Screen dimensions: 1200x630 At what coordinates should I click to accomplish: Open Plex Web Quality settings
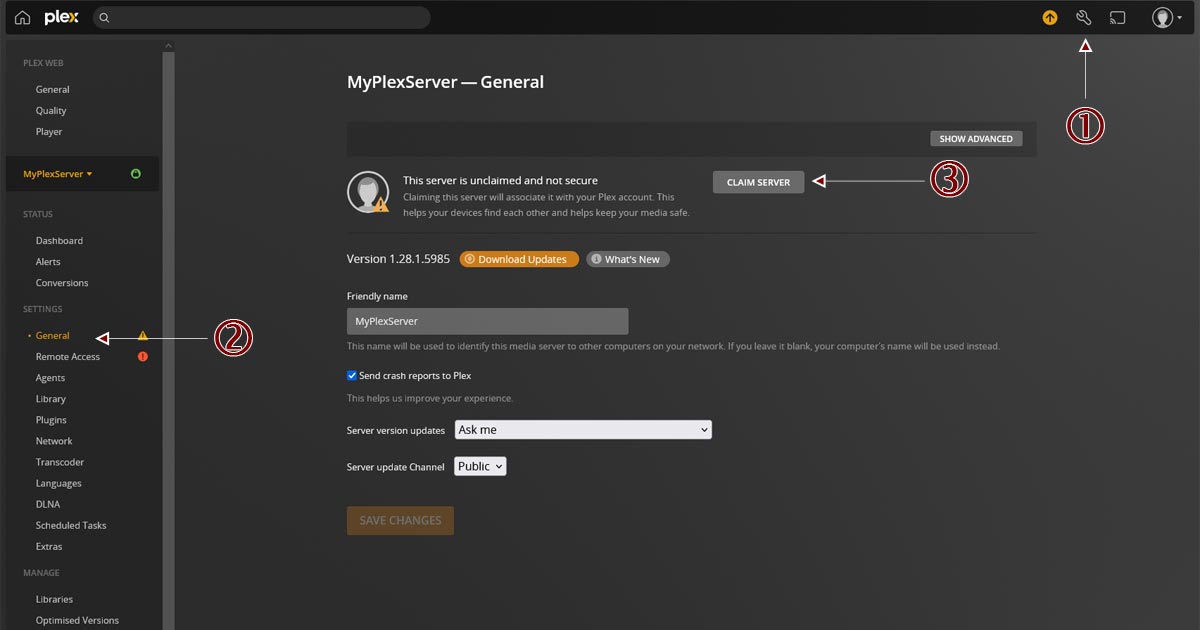click(51, 111)
